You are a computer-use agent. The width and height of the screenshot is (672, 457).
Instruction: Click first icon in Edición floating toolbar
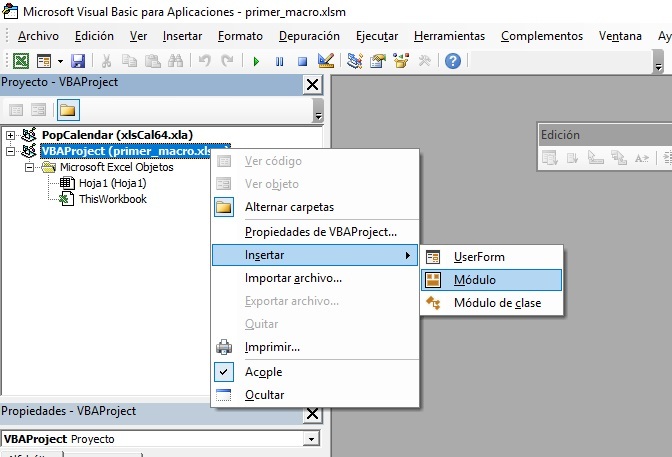pos(550,158)
